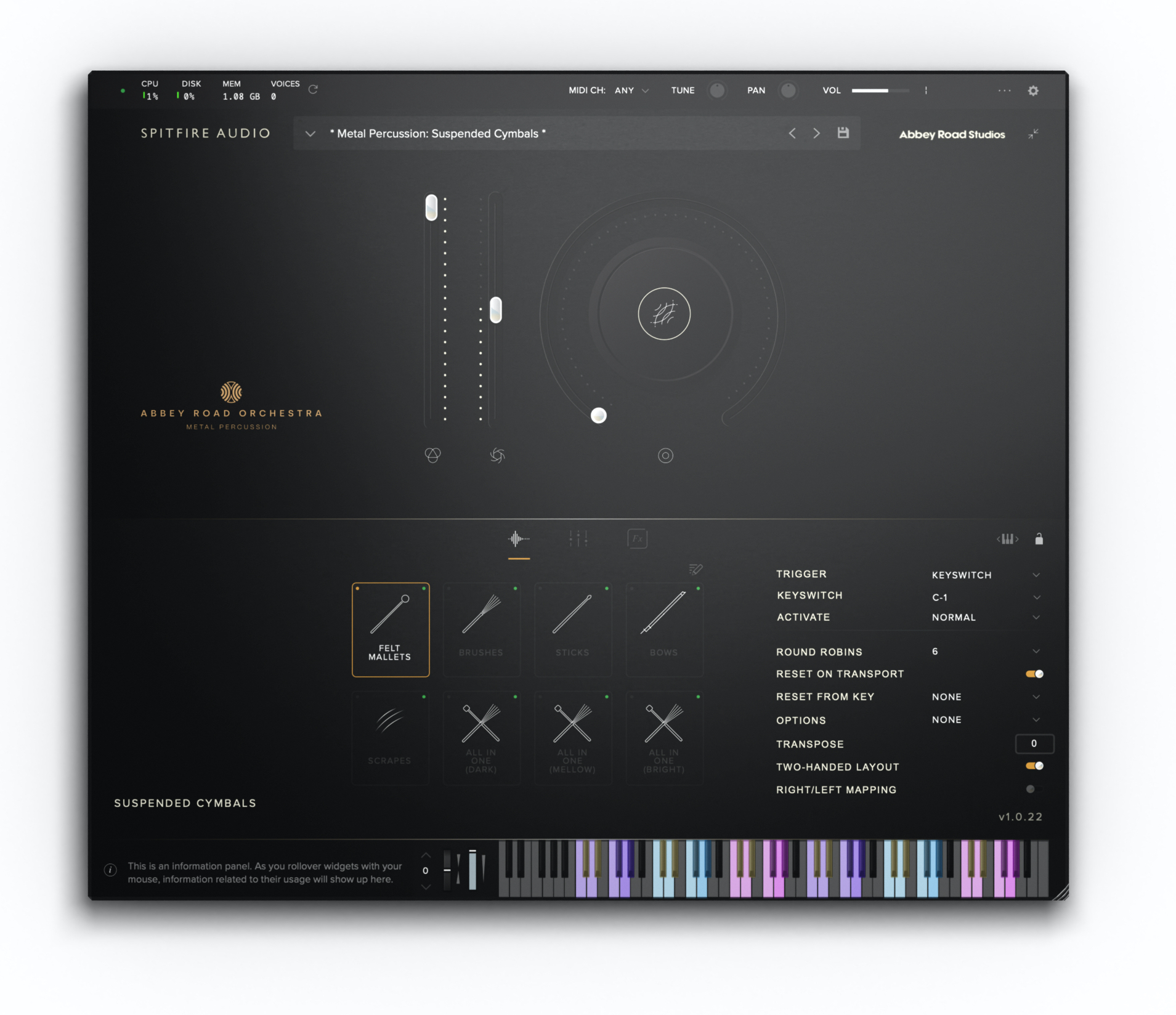Switch to the mixer faders tab

tap(578, 539)
